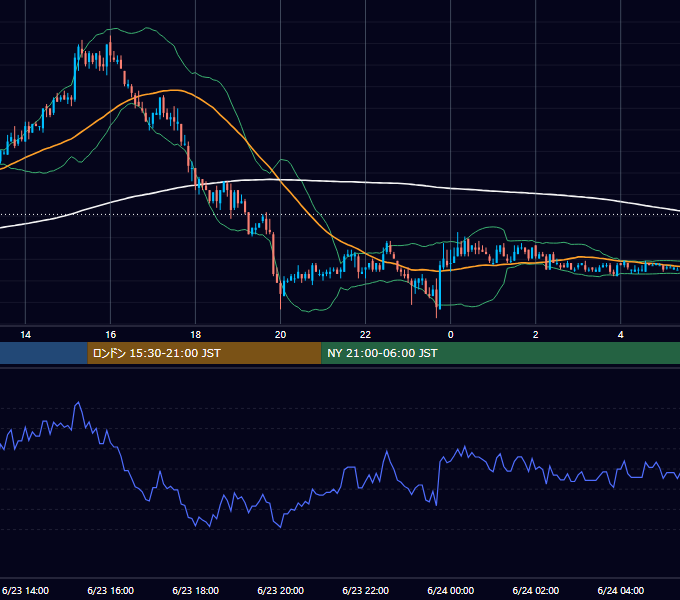Click the 6/24 00:00 date label
The image size is (680, 600).
click(451, 590)
